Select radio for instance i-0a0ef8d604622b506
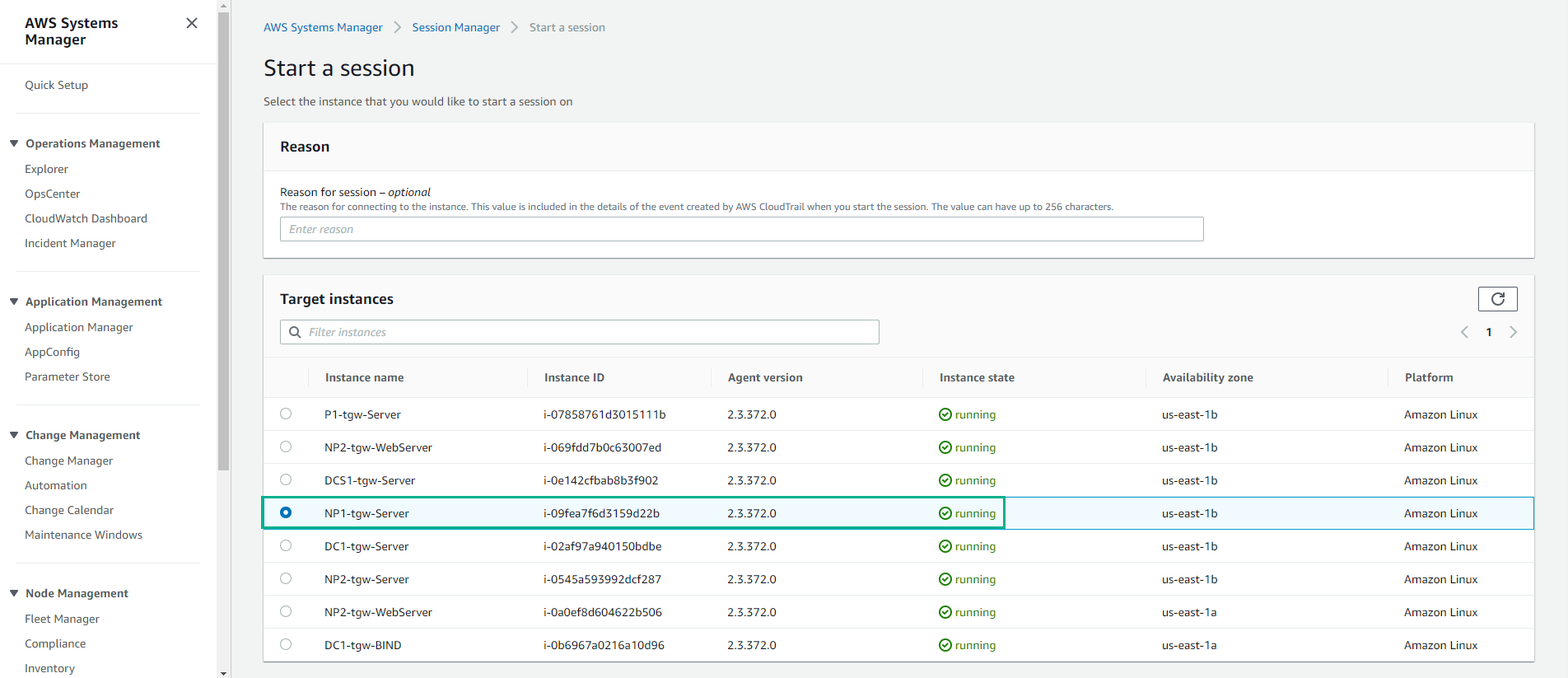 click(x=286, y=611)
